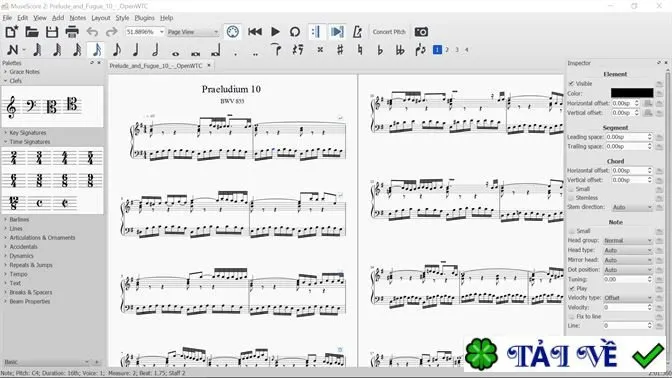Open the Page View dropdown
Viewport: 672px width, 378px height.
[193, 32]
